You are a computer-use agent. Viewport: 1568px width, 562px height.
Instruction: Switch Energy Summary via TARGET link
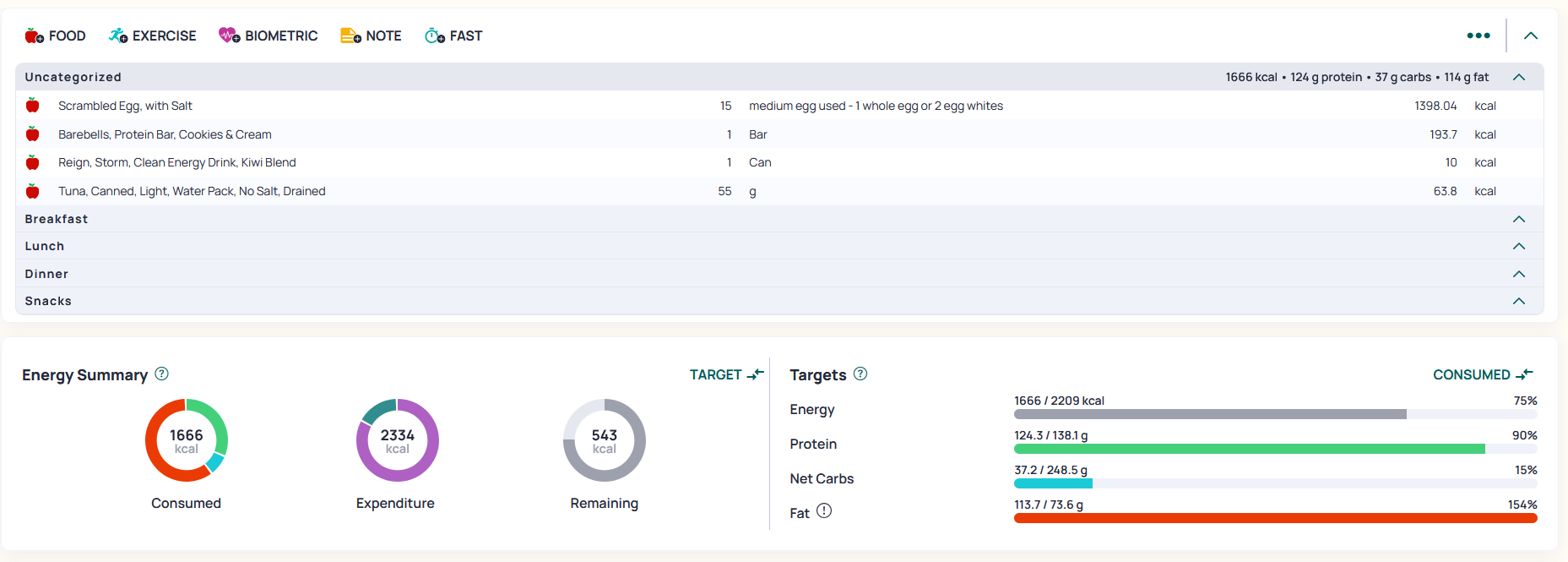point(727,374)
